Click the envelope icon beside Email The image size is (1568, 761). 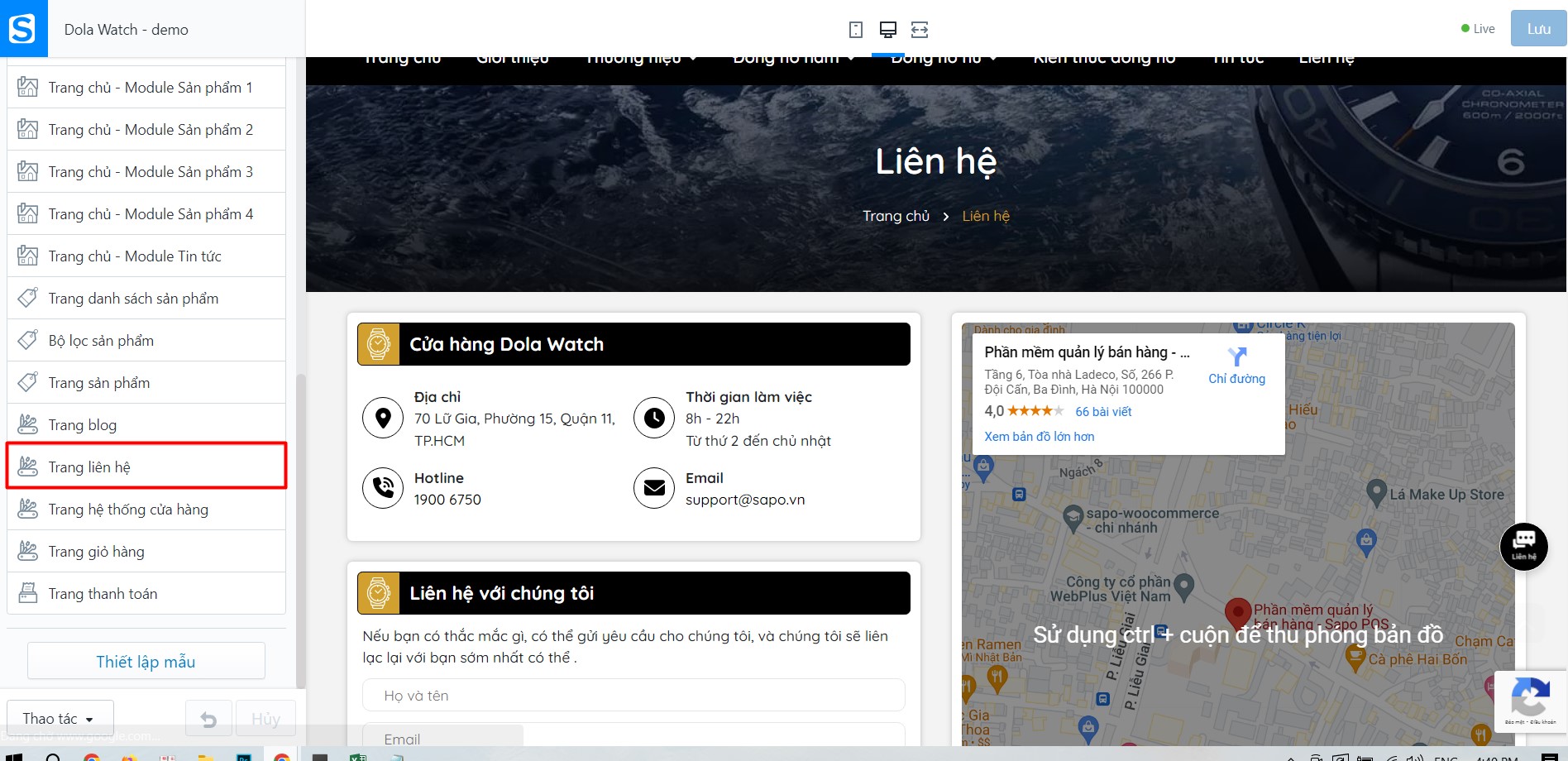point(654,487)
